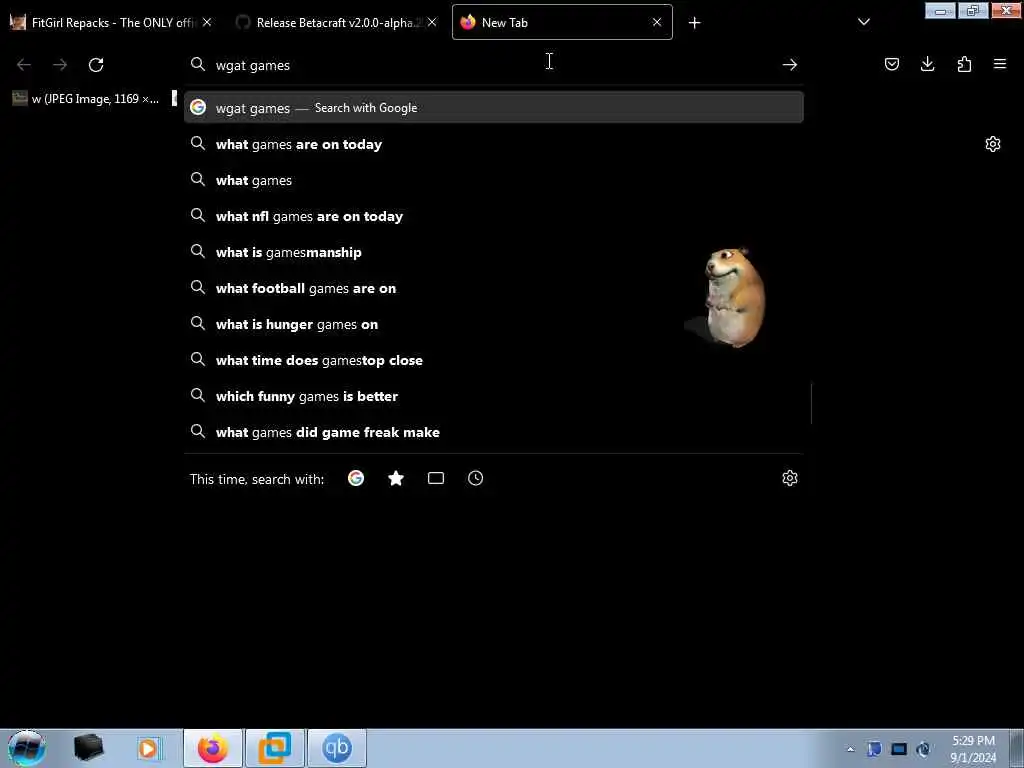
Task: Choose suggestion 'what is gamesmanship'
Action: pos(494,252)
